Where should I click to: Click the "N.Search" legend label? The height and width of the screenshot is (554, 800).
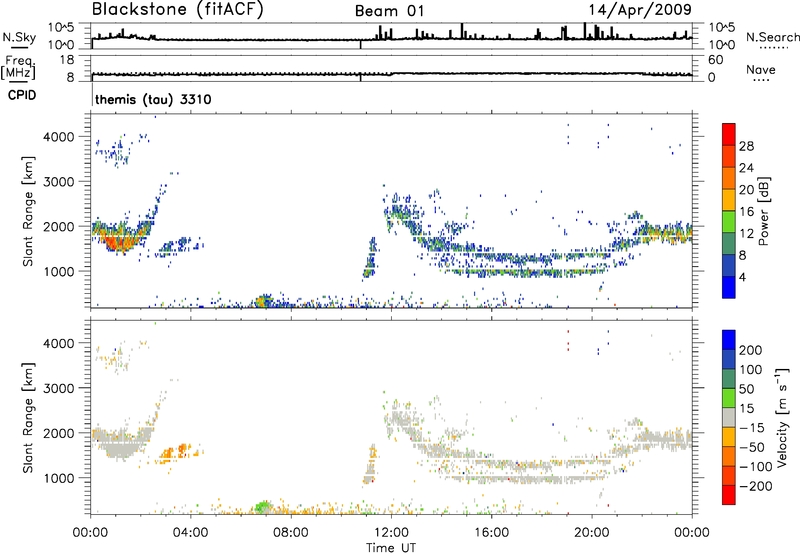[x=772, y=37]
